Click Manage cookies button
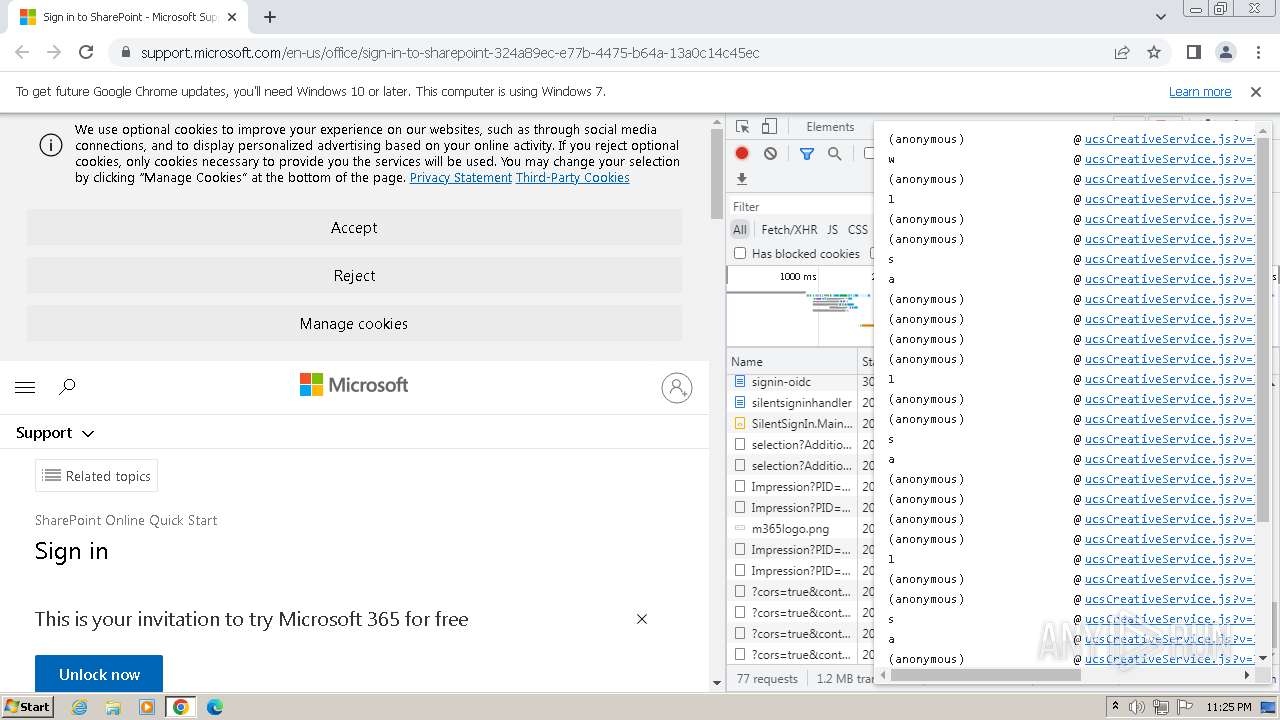1280x720 pixels. coord(354,324)
